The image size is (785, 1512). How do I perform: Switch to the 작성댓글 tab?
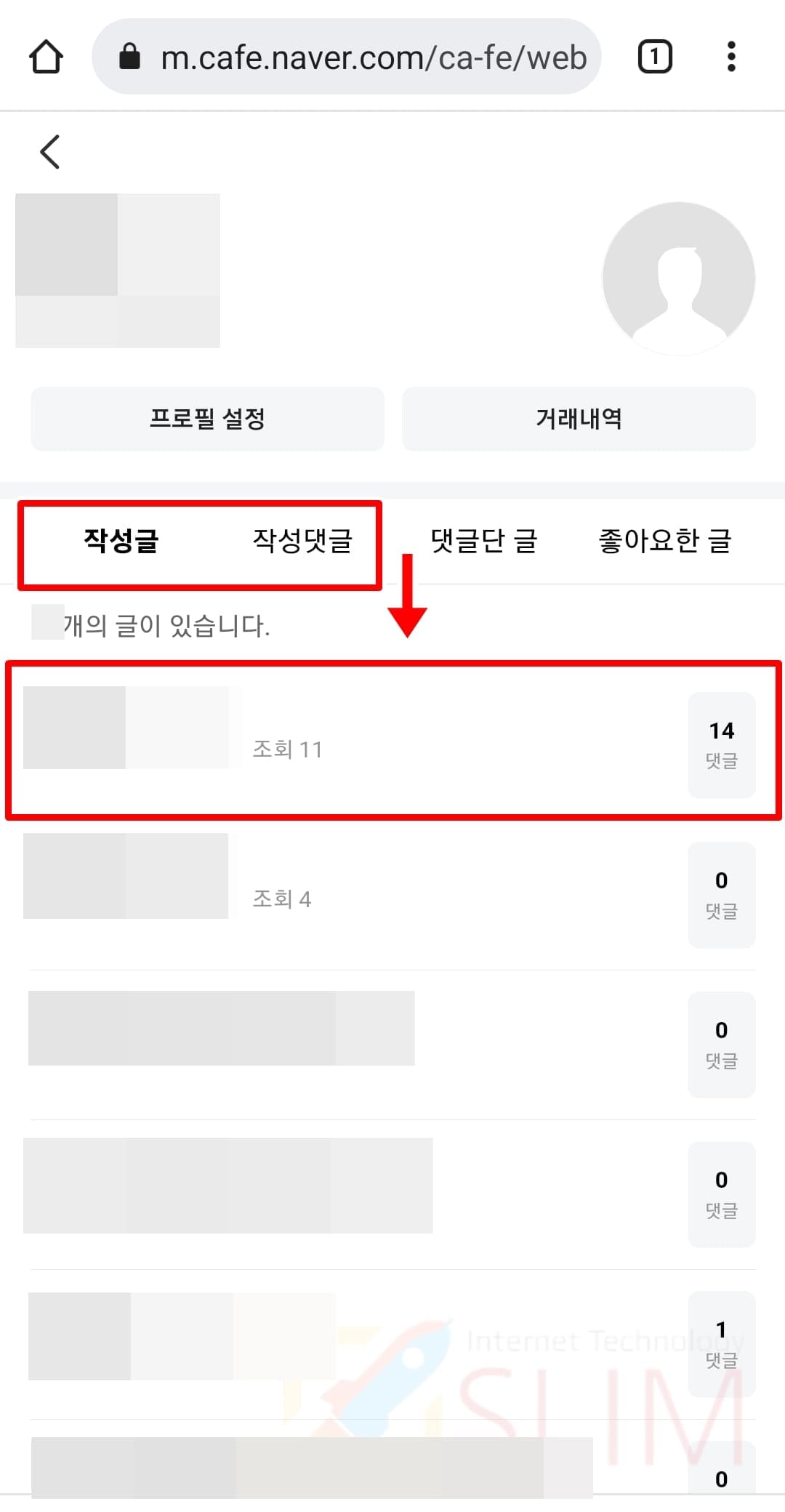[302, 540]
